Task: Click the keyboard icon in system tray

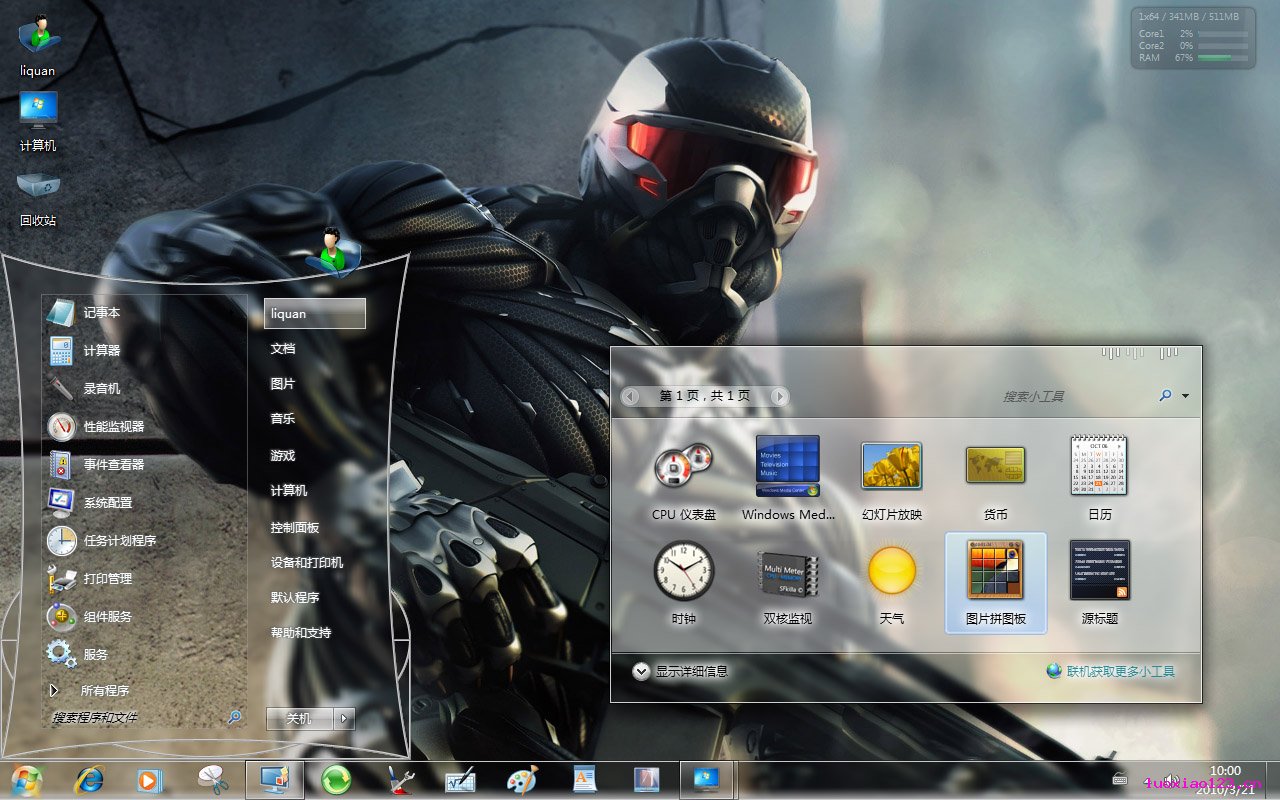Action: point(1120,780)
